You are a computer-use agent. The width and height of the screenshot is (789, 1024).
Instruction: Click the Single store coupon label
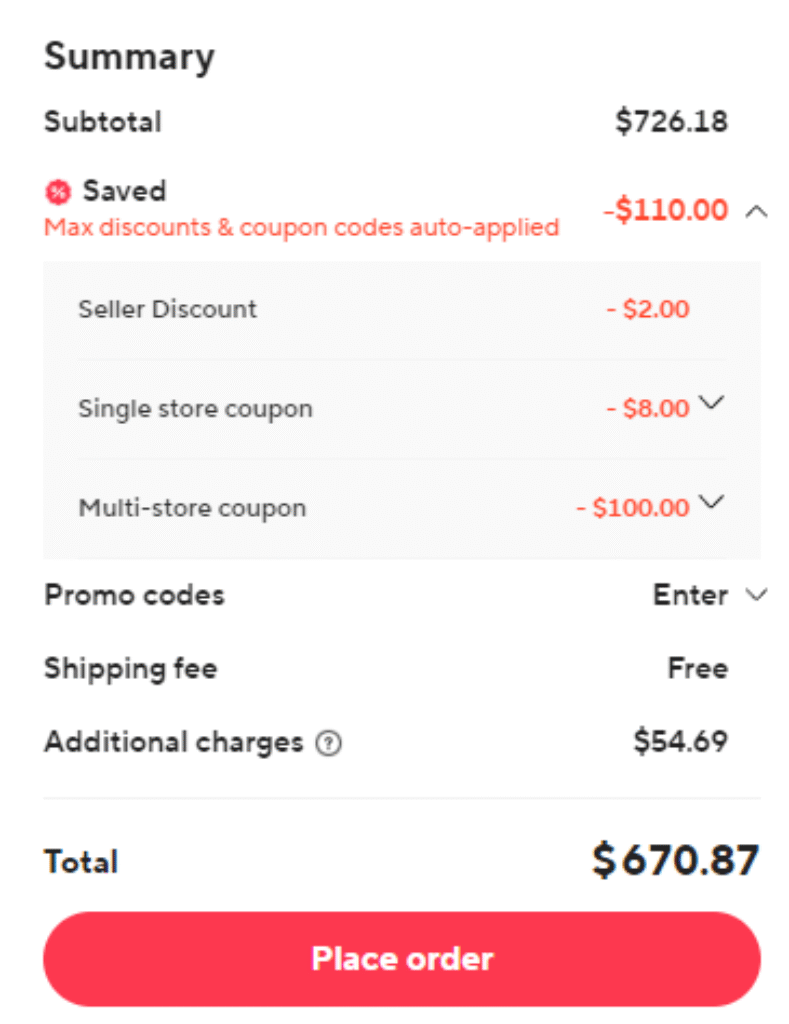[195, 409]
